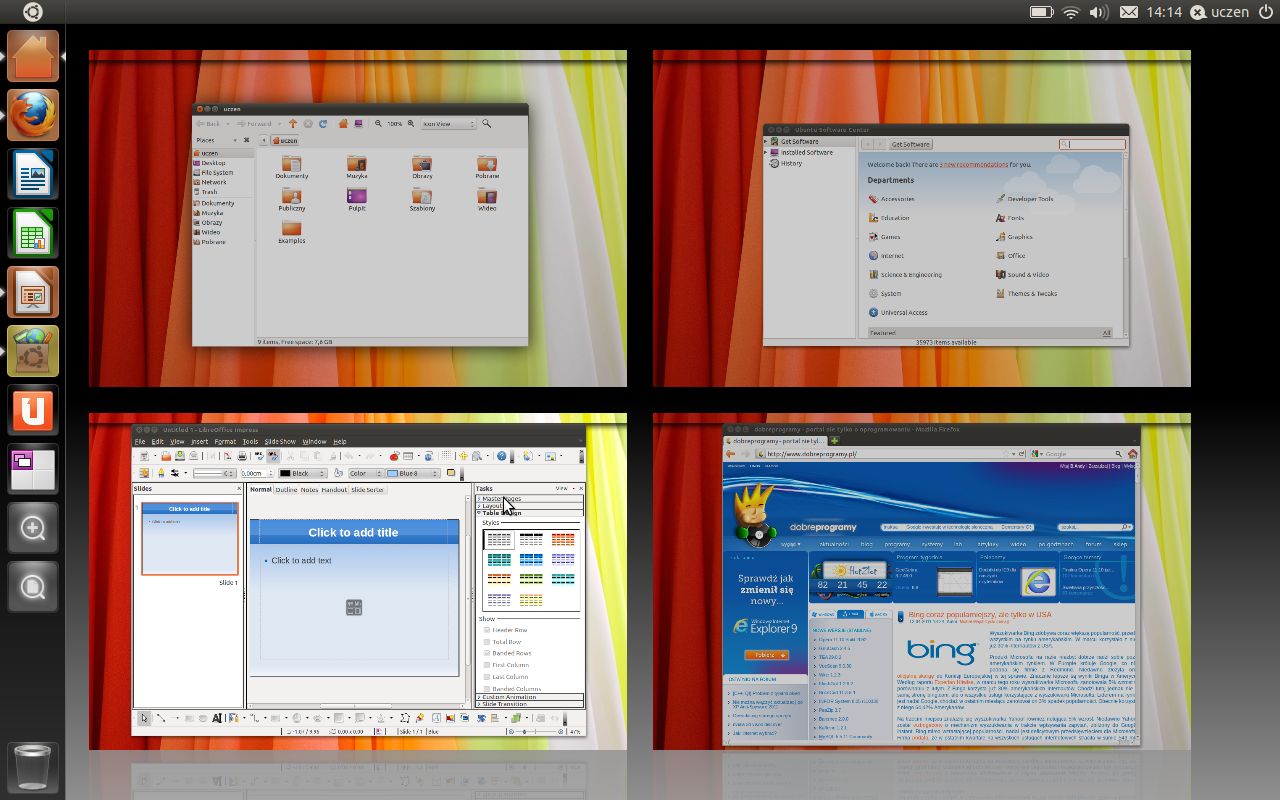Screen dimensions: 1280x800
Task: Open Sound & Video department in Software Center
Action: click(1022, 274)
